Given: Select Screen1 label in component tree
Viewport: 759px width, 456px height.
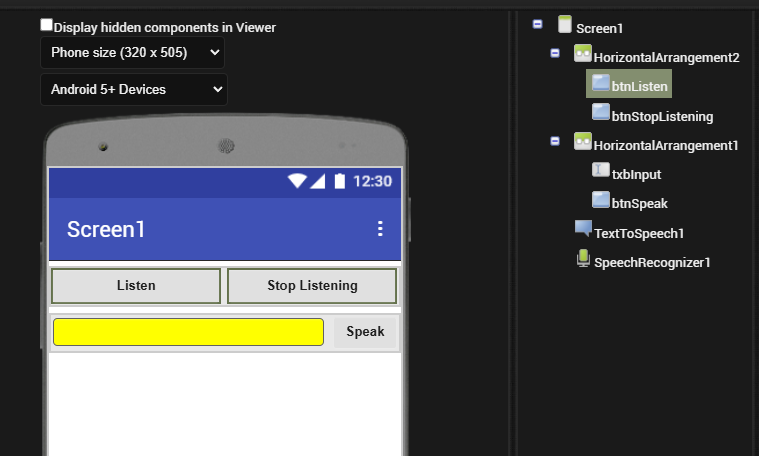Looking at the screenshot, I should 599,29.
